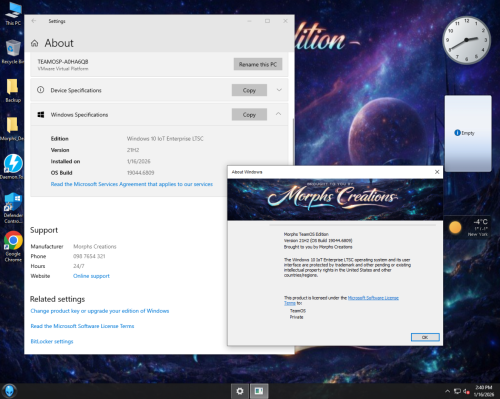This screenshot has width=500, height=399.
Task: Open Change product key or upgrade link
Action: [x=100, y=311]
